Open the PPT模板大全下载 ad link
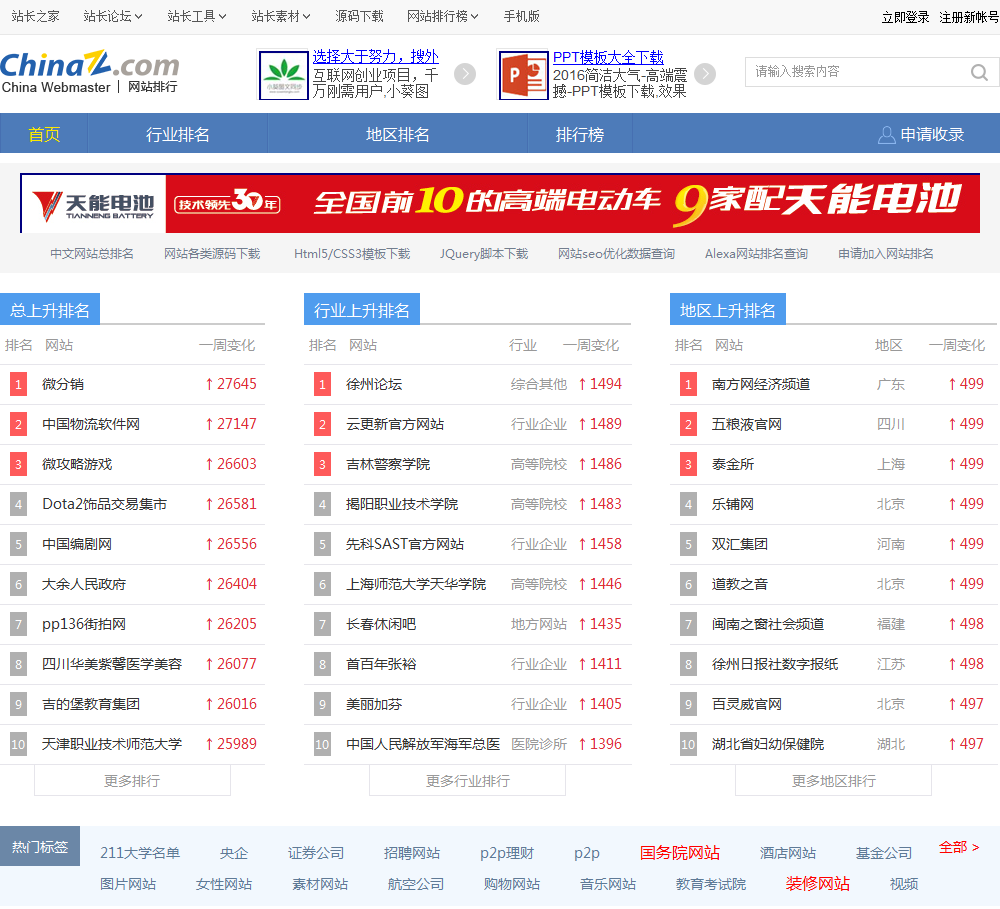This screenshot has width=1000, height=909. coord(608,57)
